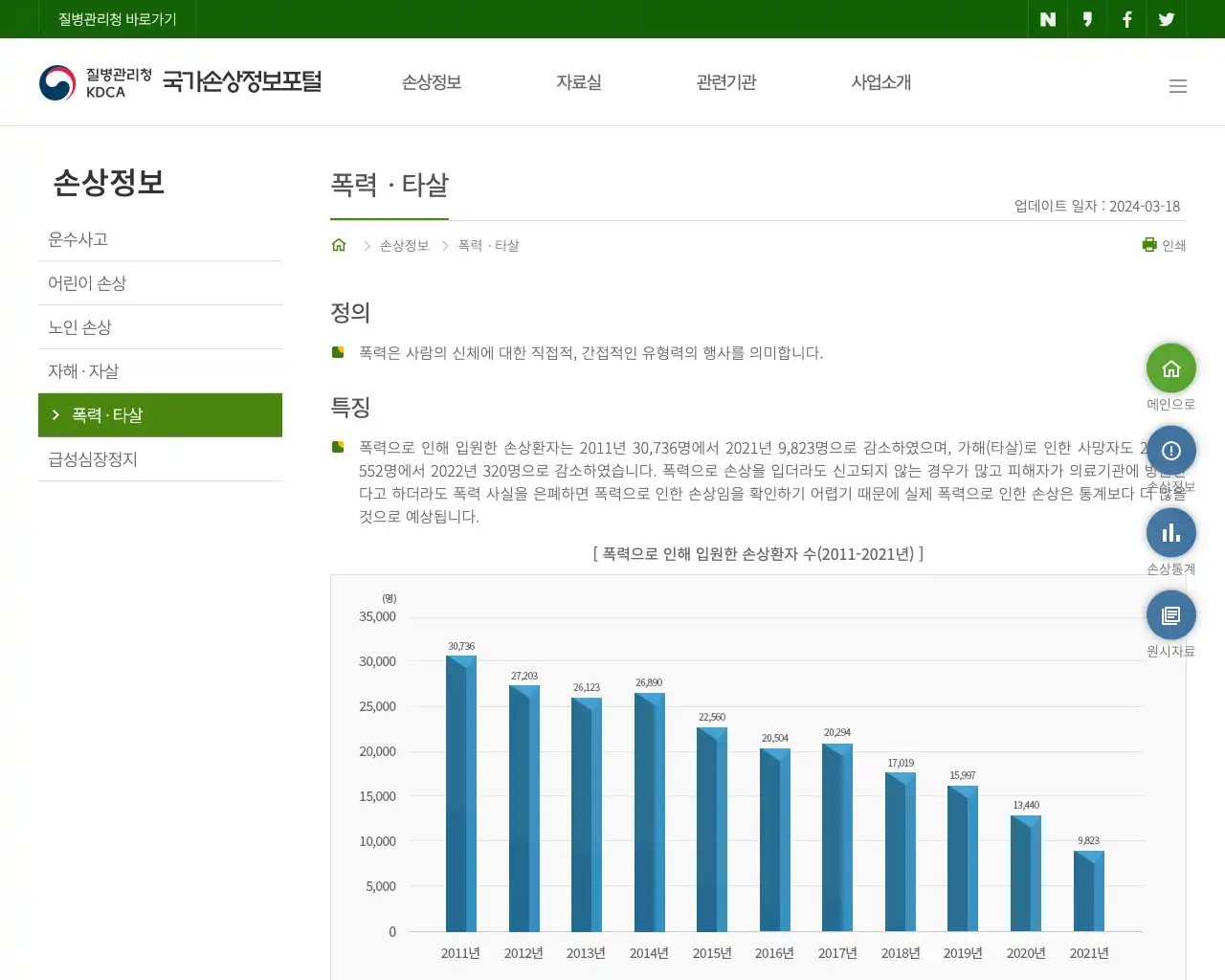Viewport: 1225px width, 980px height.
Task: Click the 손상정보 breadcrumb link
Action: (405, 246)
